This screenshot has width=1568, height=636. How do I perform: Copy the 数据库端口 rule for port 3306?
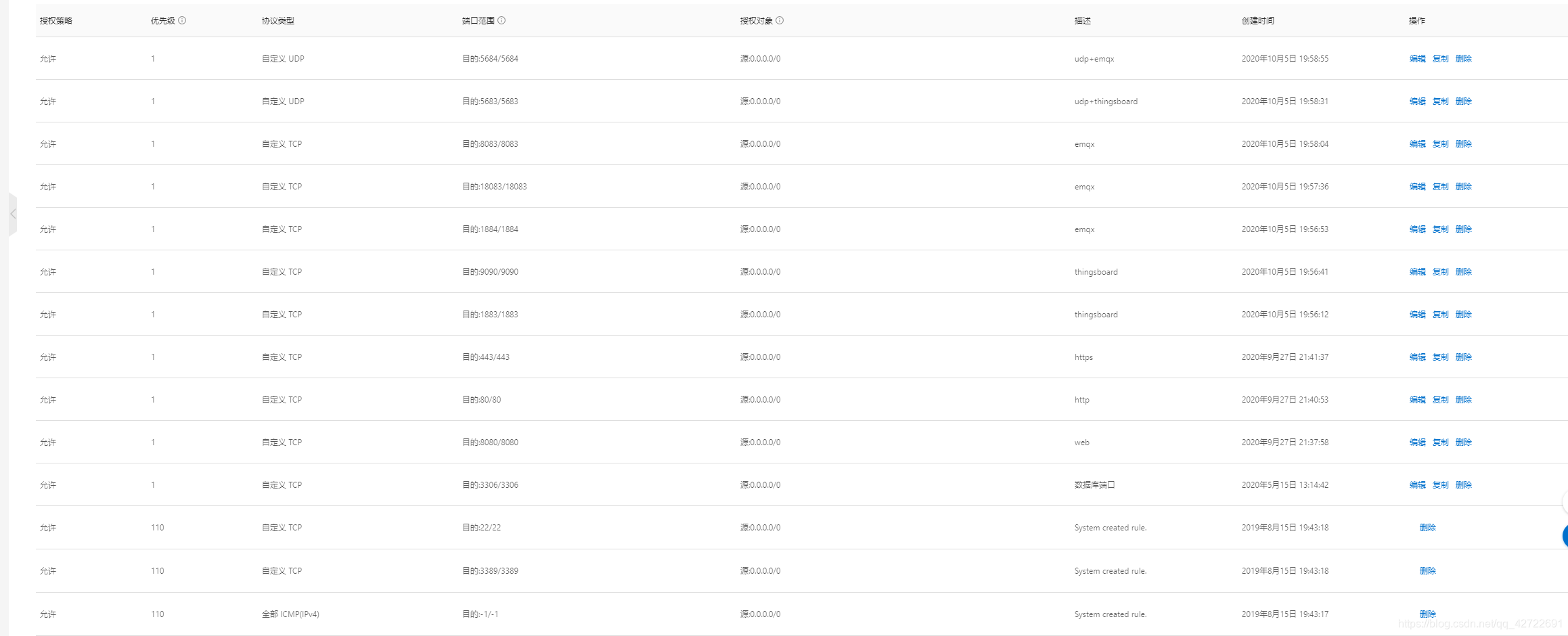pos(1440,485)
